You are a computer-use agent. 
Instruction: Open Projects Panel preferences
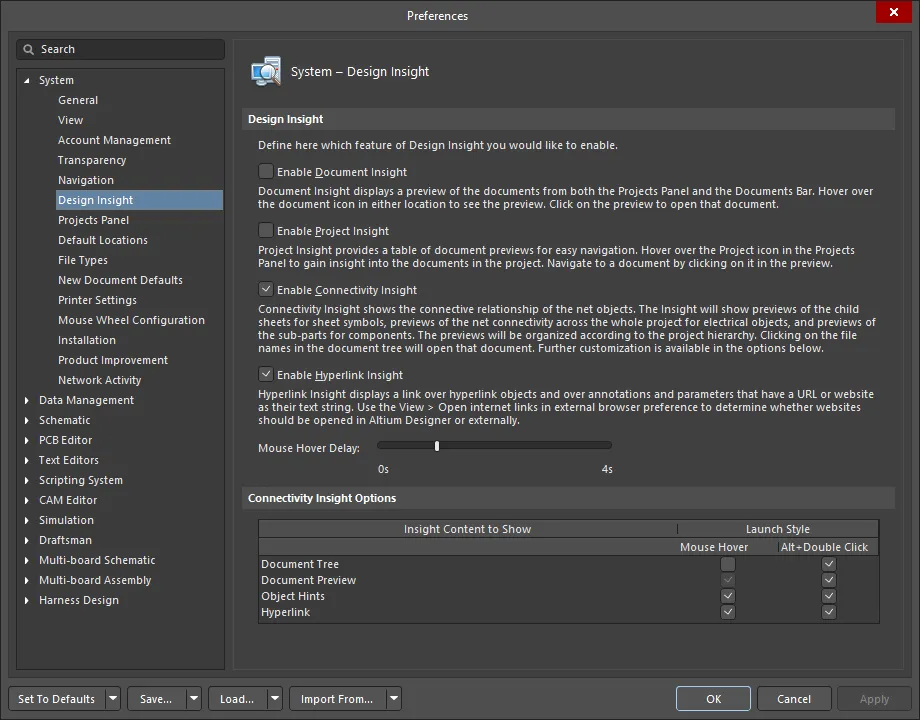click(93, 220)
